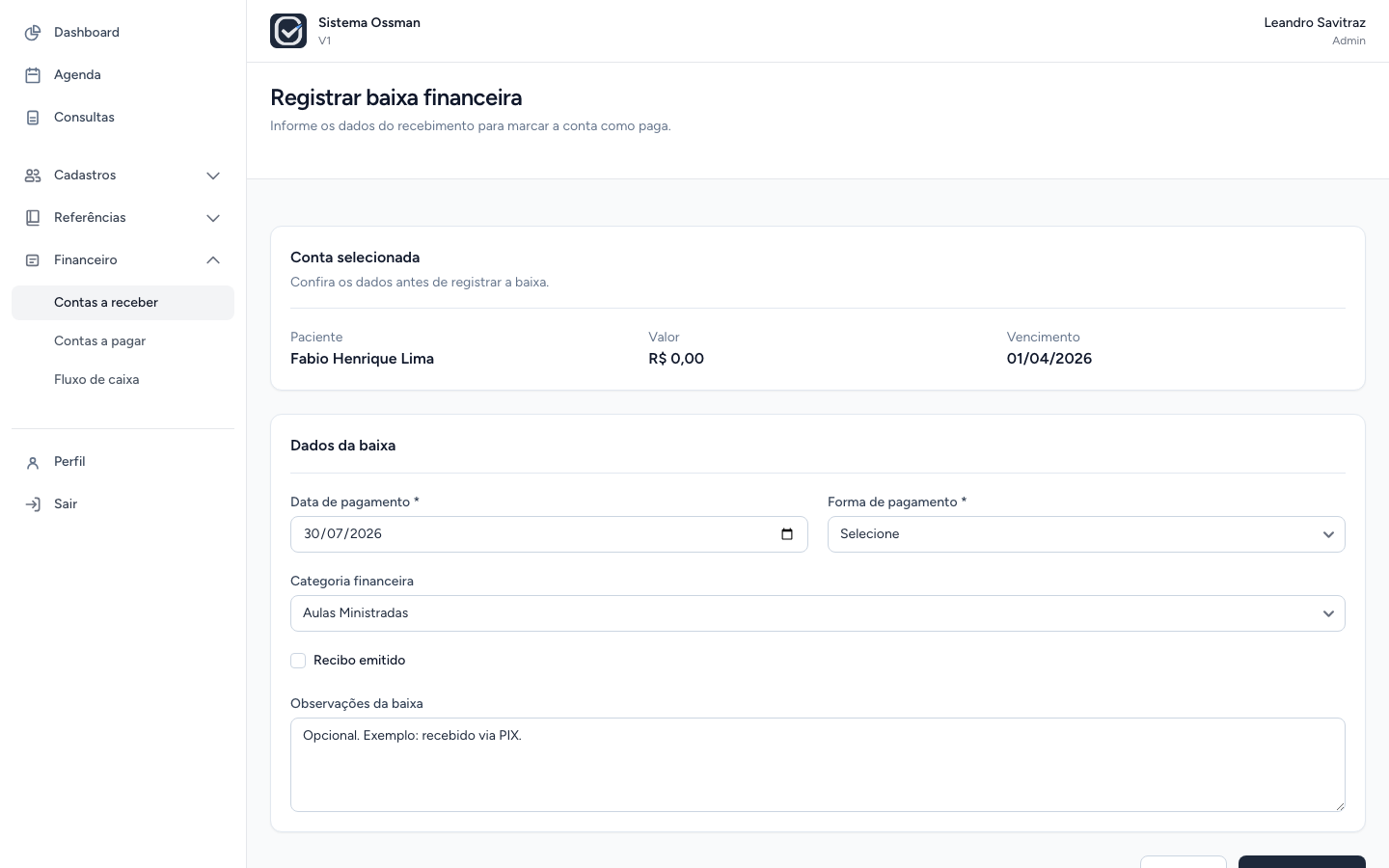The image size is (1389, 868).
Task: Click the Agenda calendar icon in sidebar
Action: click(x=33, y=75)
